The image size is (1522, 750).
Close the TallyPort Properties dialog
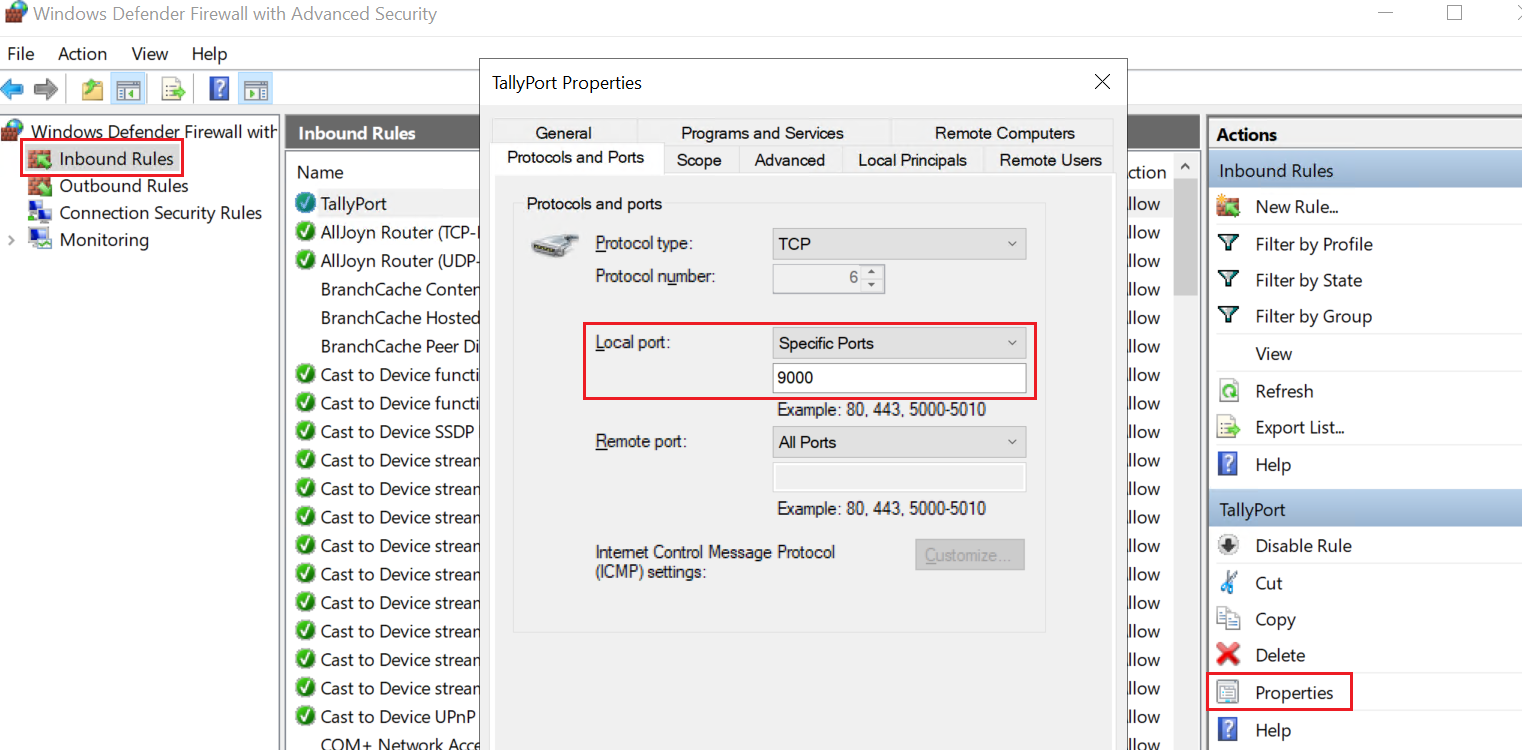[1102, 82]
